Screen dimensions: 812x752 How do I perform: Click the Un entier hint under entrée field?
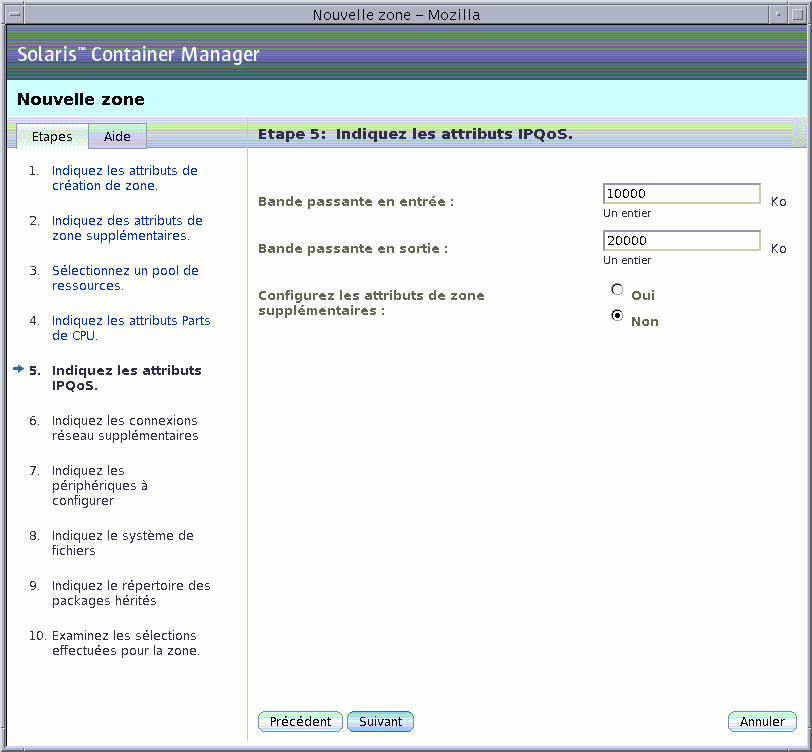click(x=627, y=213)
